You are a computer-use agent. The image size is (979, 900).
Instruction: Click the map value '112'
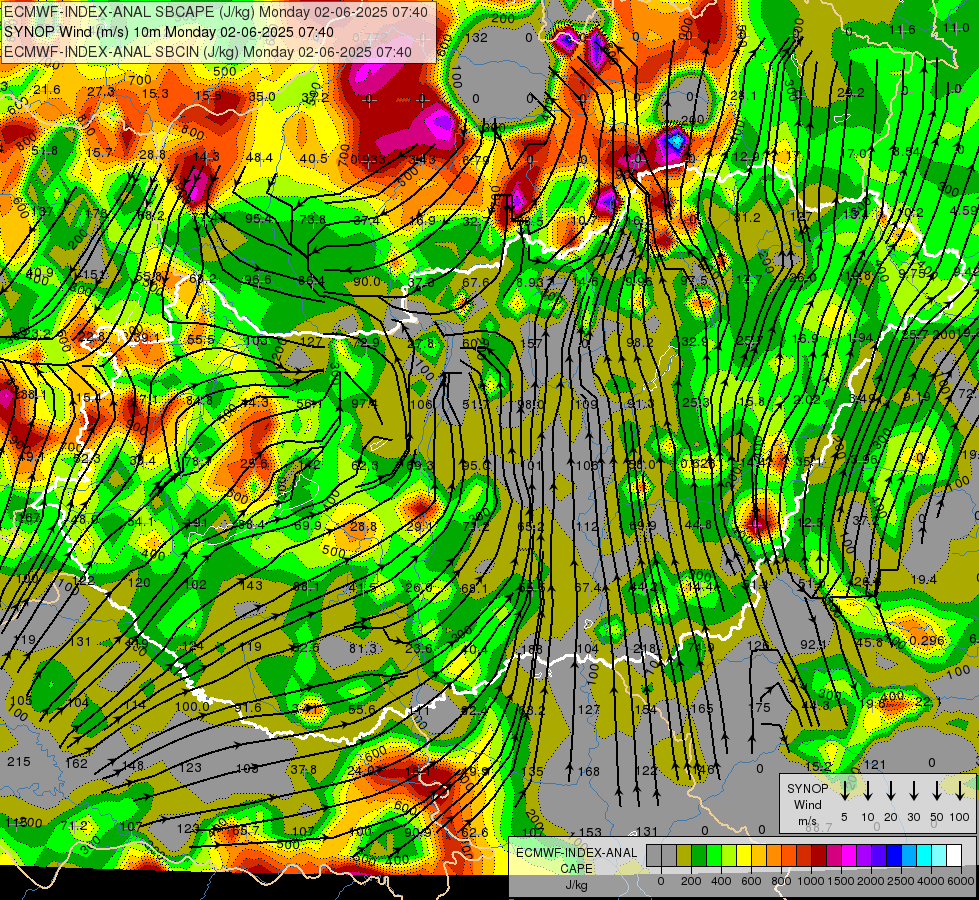[x=587, y=527]
